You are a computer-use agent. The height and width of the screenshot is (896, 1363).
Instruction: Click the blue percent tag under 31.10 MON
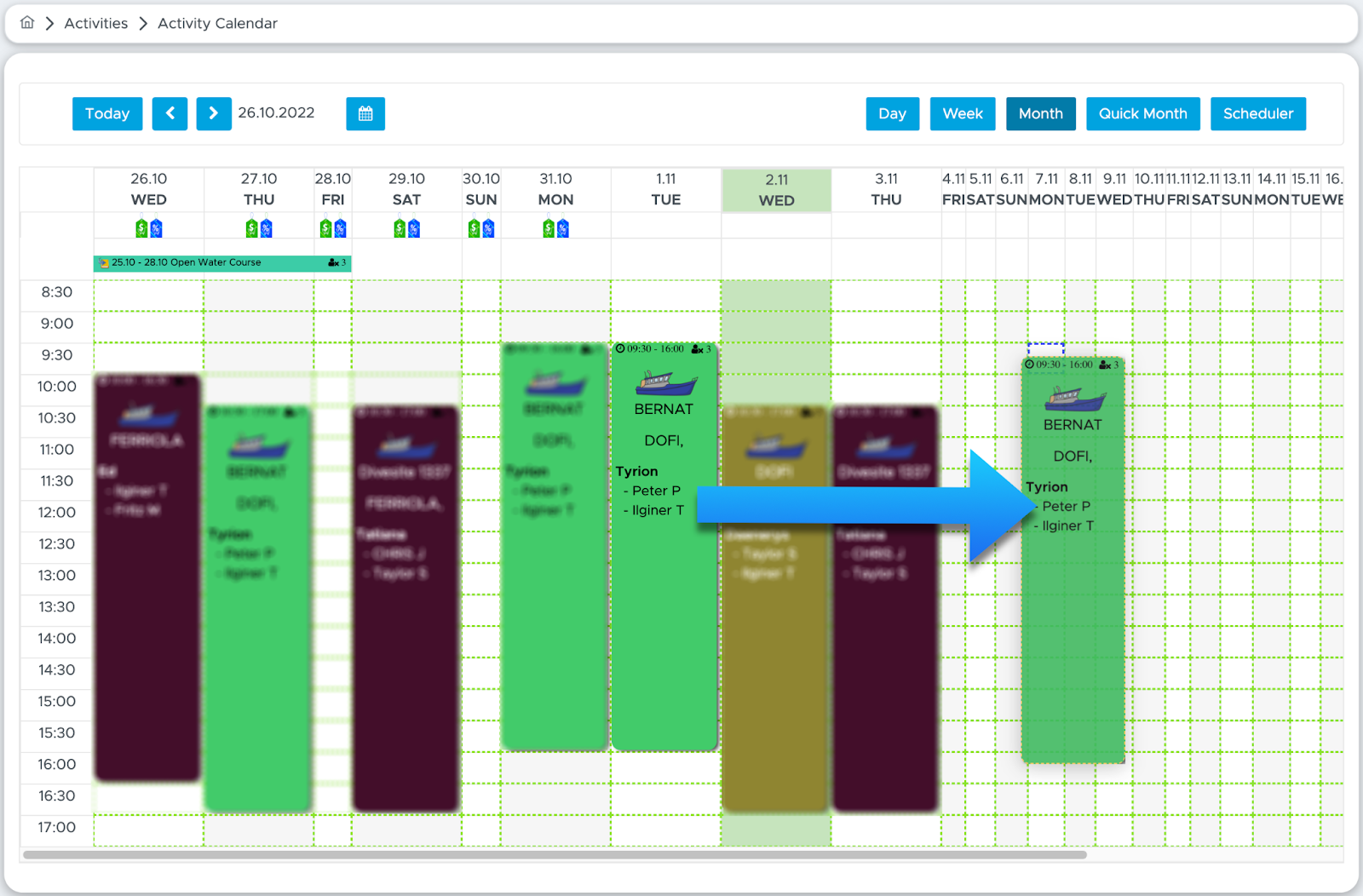(563, 228)
